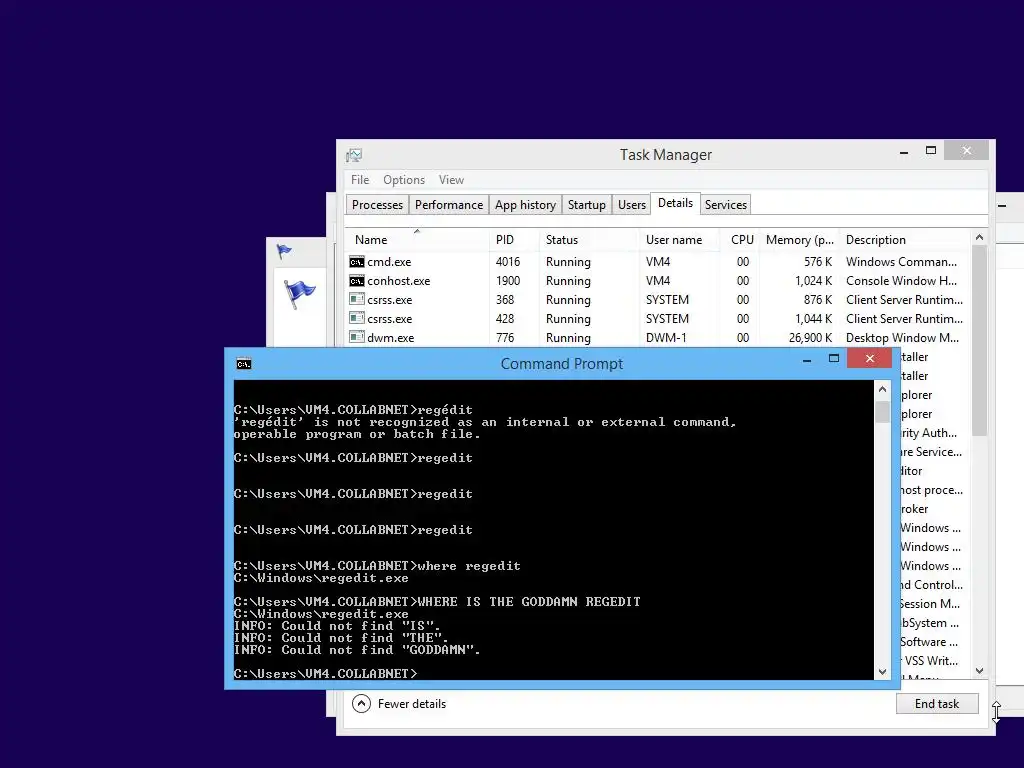Open the Options menu in Task Manager
This screenshot has height=768, width=1024.
[404, 180]
